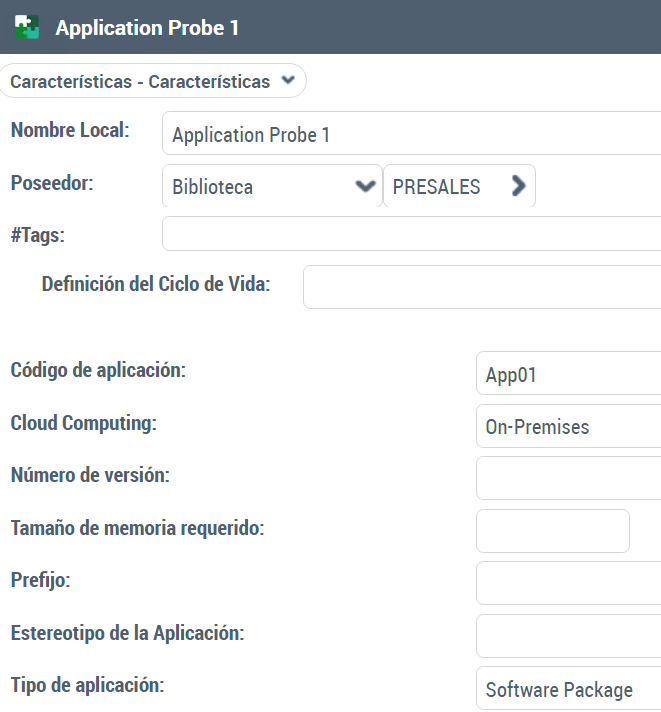The height and width of the screenshot is (712, 661).
Task: Click the Código de aplicación field App01
Action: (568, 373)
